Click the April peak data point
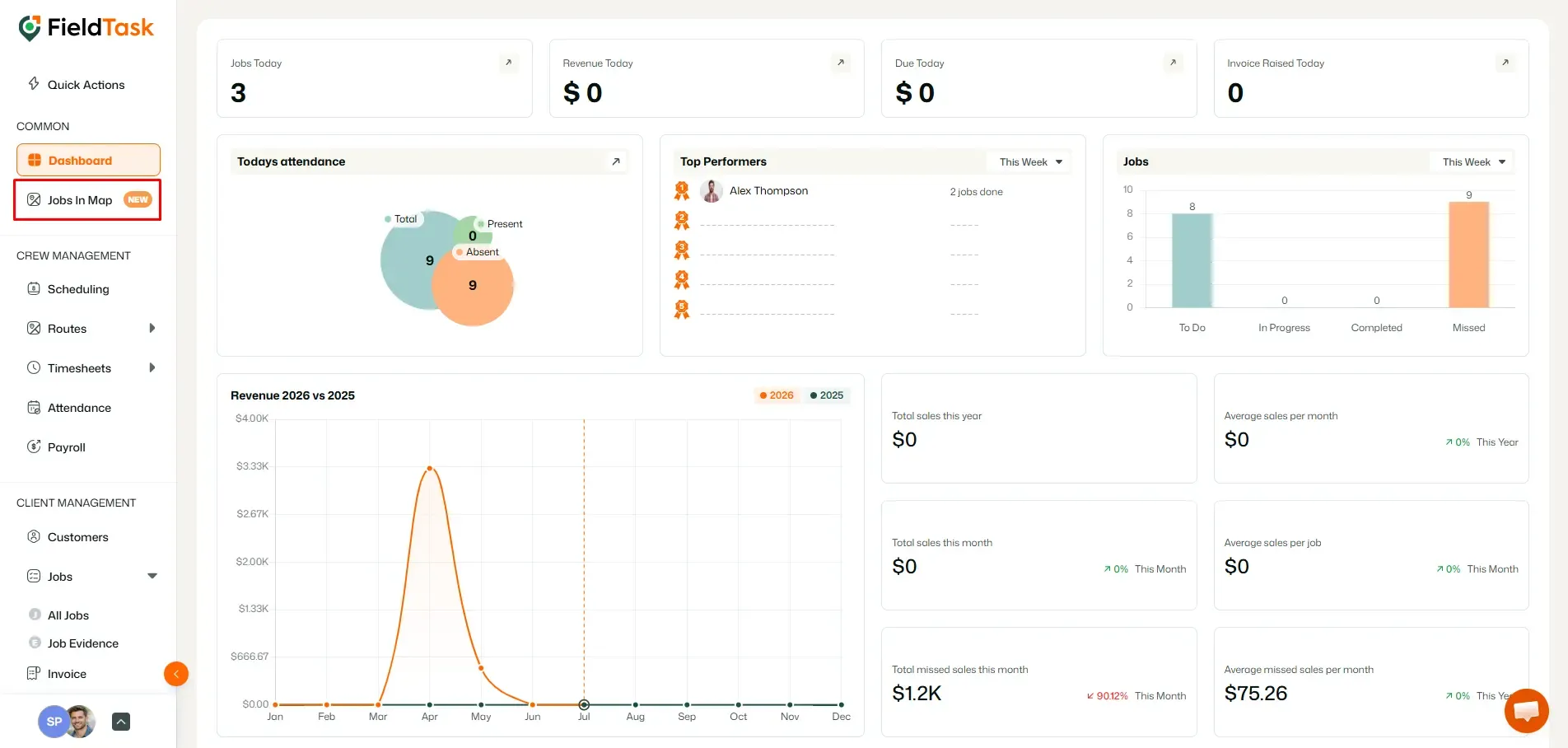This screenshot has width=1568, height=748. click(x=430, y=469)
